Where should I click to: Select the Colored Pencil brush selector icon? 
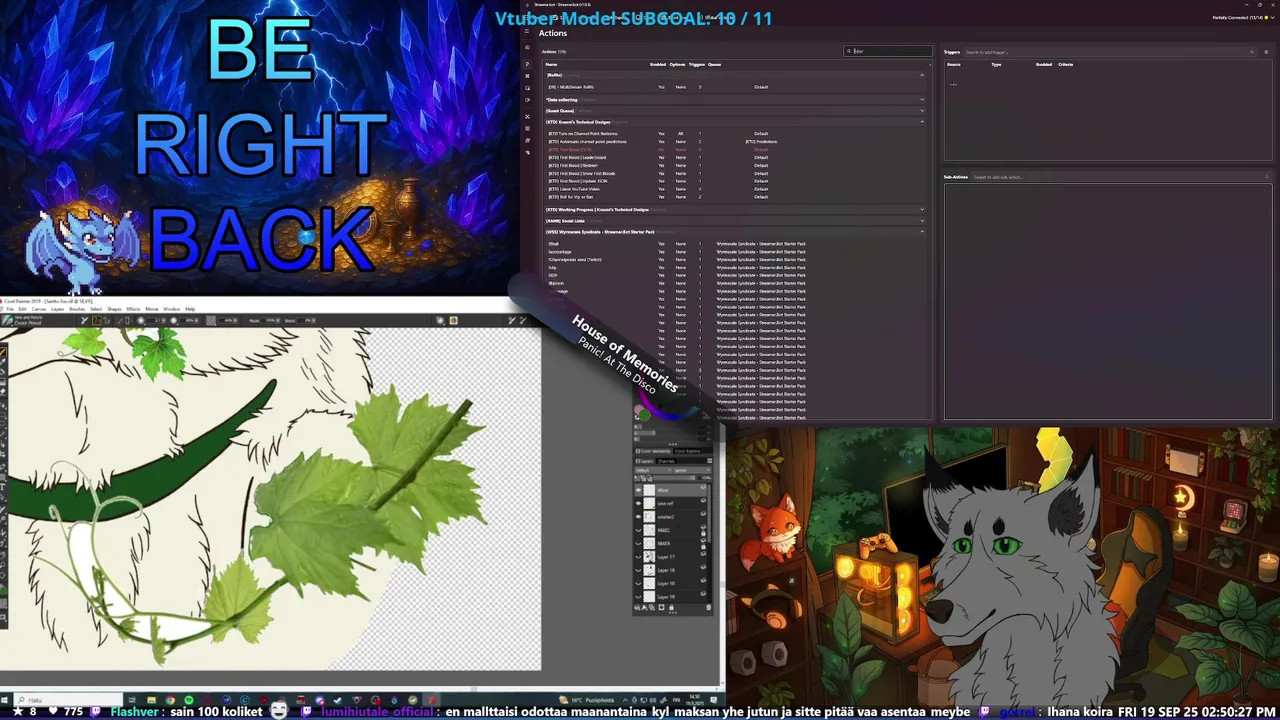(x=6, y=320)
